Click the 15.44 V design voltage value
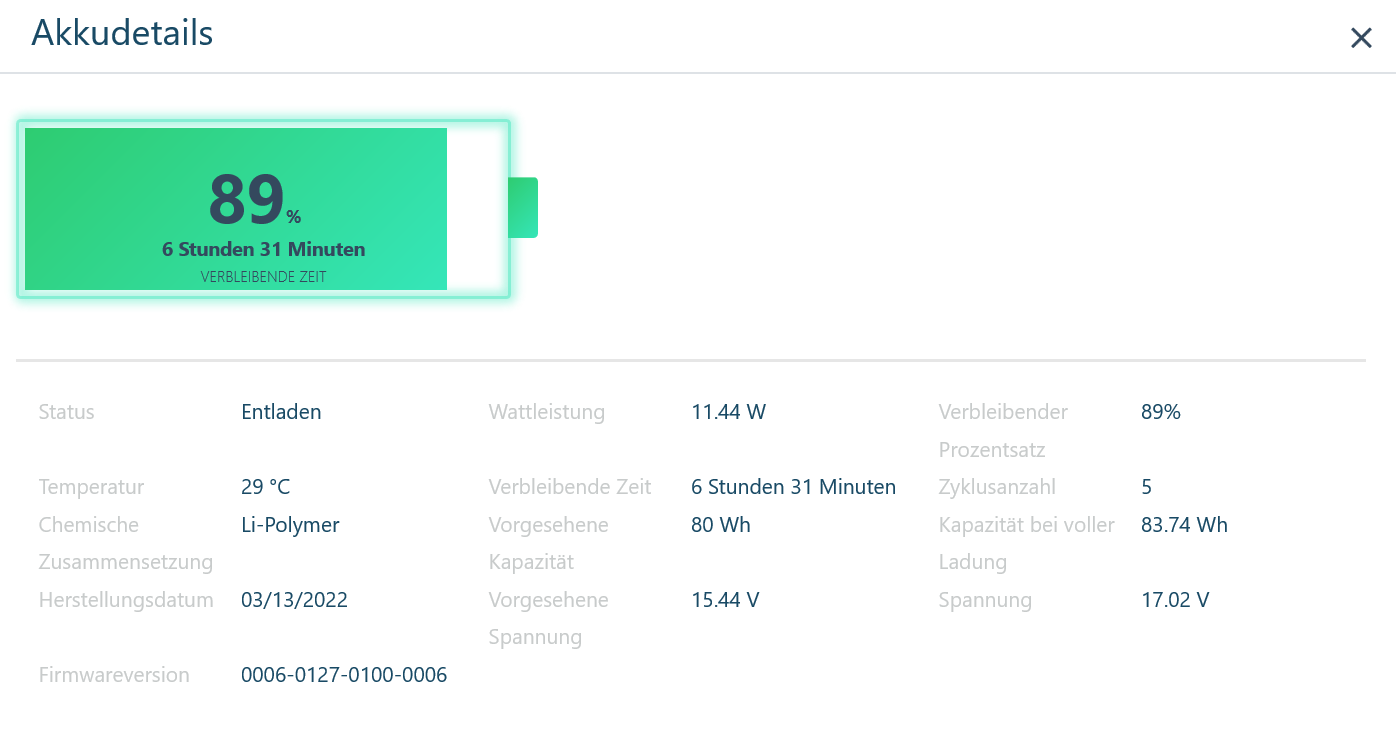1396x733 pixels. 725,600
